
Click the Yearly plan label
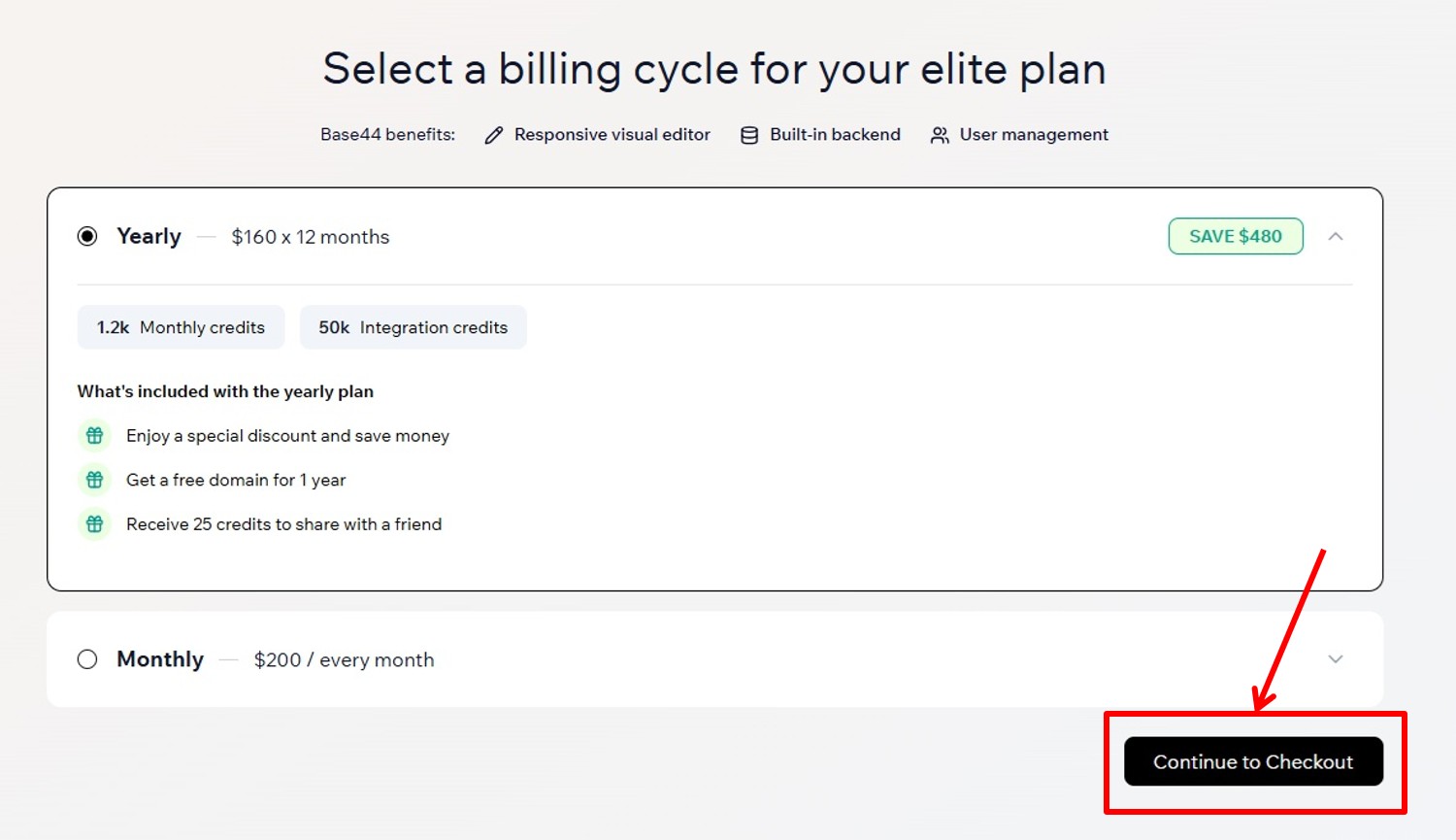(x=149, y=237)
